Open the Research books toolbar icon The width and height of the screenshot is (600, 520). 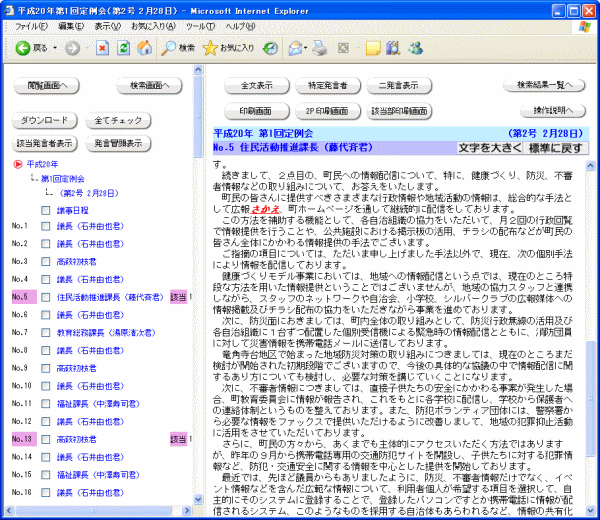393,48
